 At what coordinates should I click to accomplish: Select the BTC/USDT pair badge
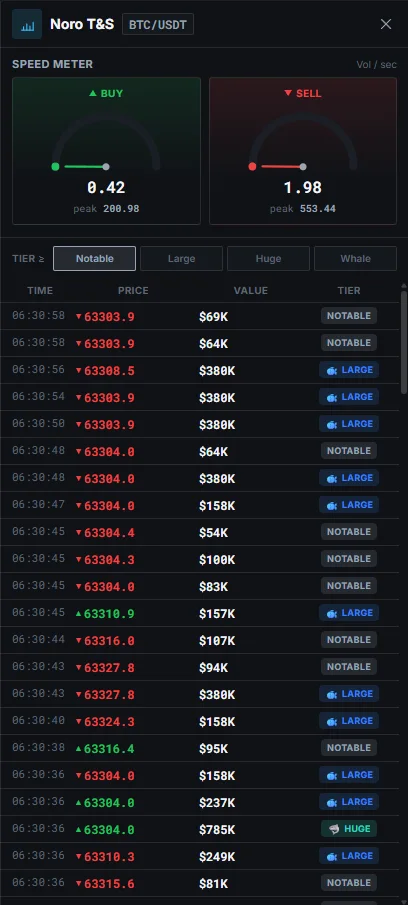pos(158,24)
